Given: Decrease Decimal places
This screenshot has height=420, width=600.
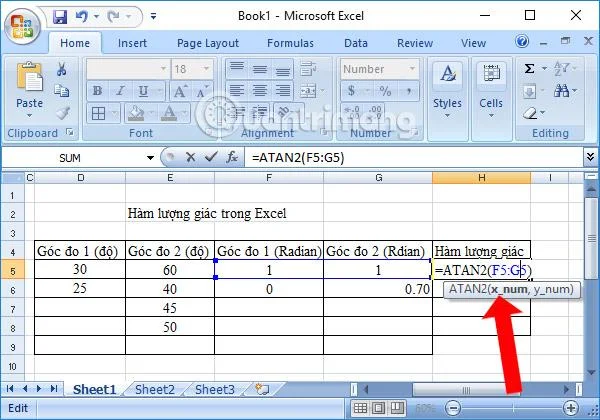Looking at the screenshot, I should [374, 113].
